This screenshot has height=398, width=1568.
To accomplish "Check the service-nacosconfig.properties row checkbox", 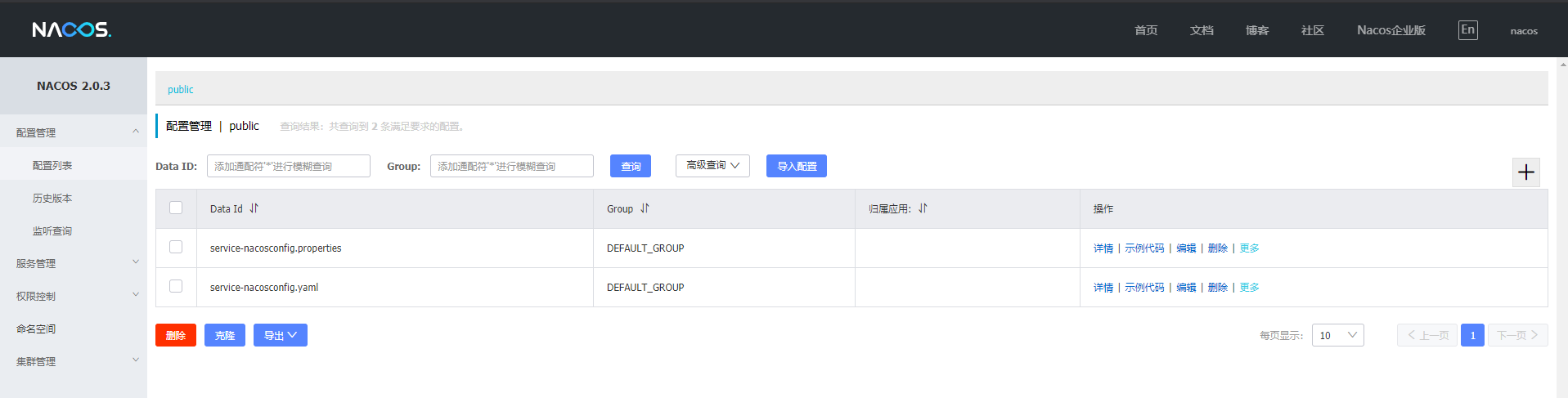I will click(x=176, y=247).
